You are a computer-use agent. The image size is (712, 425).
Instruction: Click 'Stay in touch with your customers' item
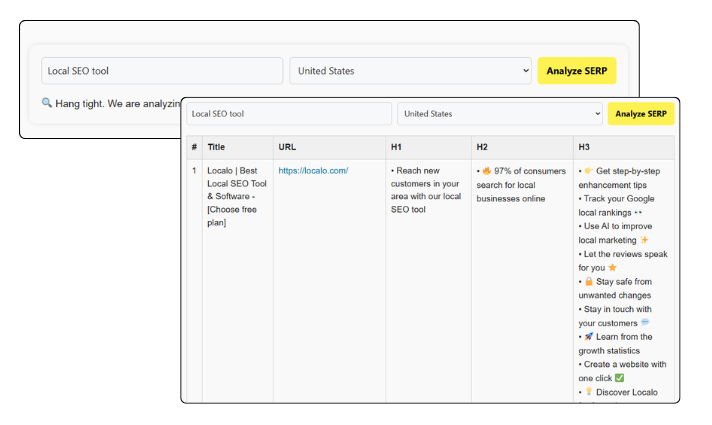(x=615, y=316)
